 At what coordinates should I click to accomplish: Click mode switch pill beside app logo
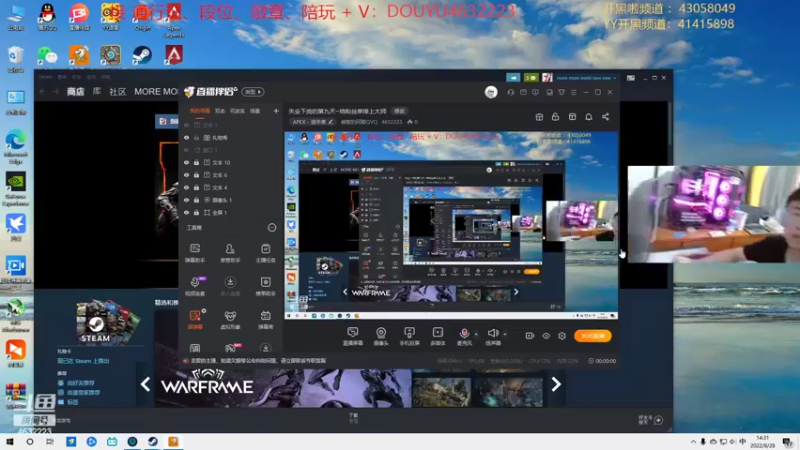(x=253, y=92)
